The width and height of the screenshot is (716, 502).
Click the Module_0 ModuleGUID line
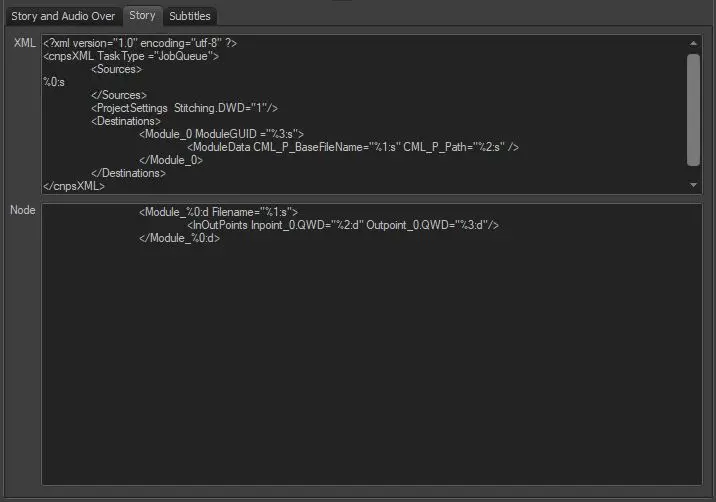(221, 134)
